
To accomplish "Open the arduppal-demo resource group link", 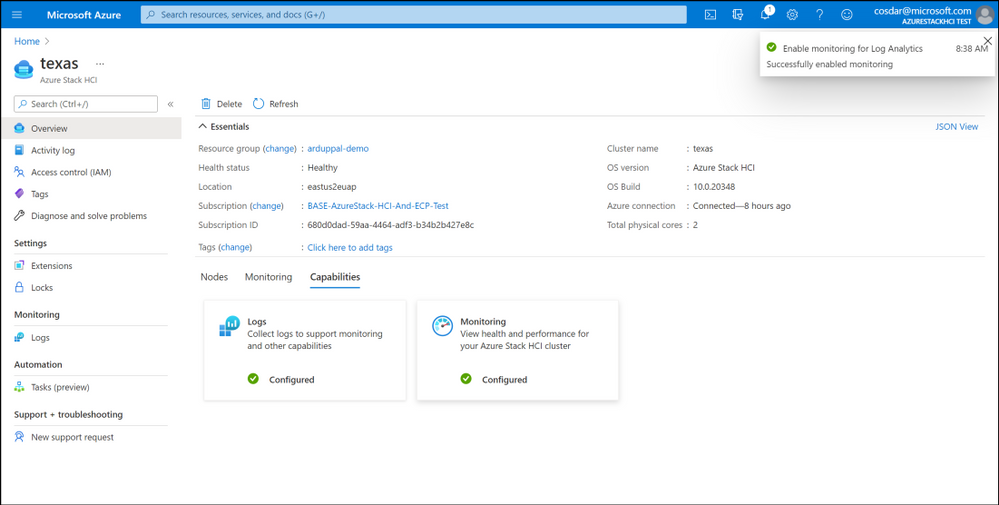I will [338, 148].
